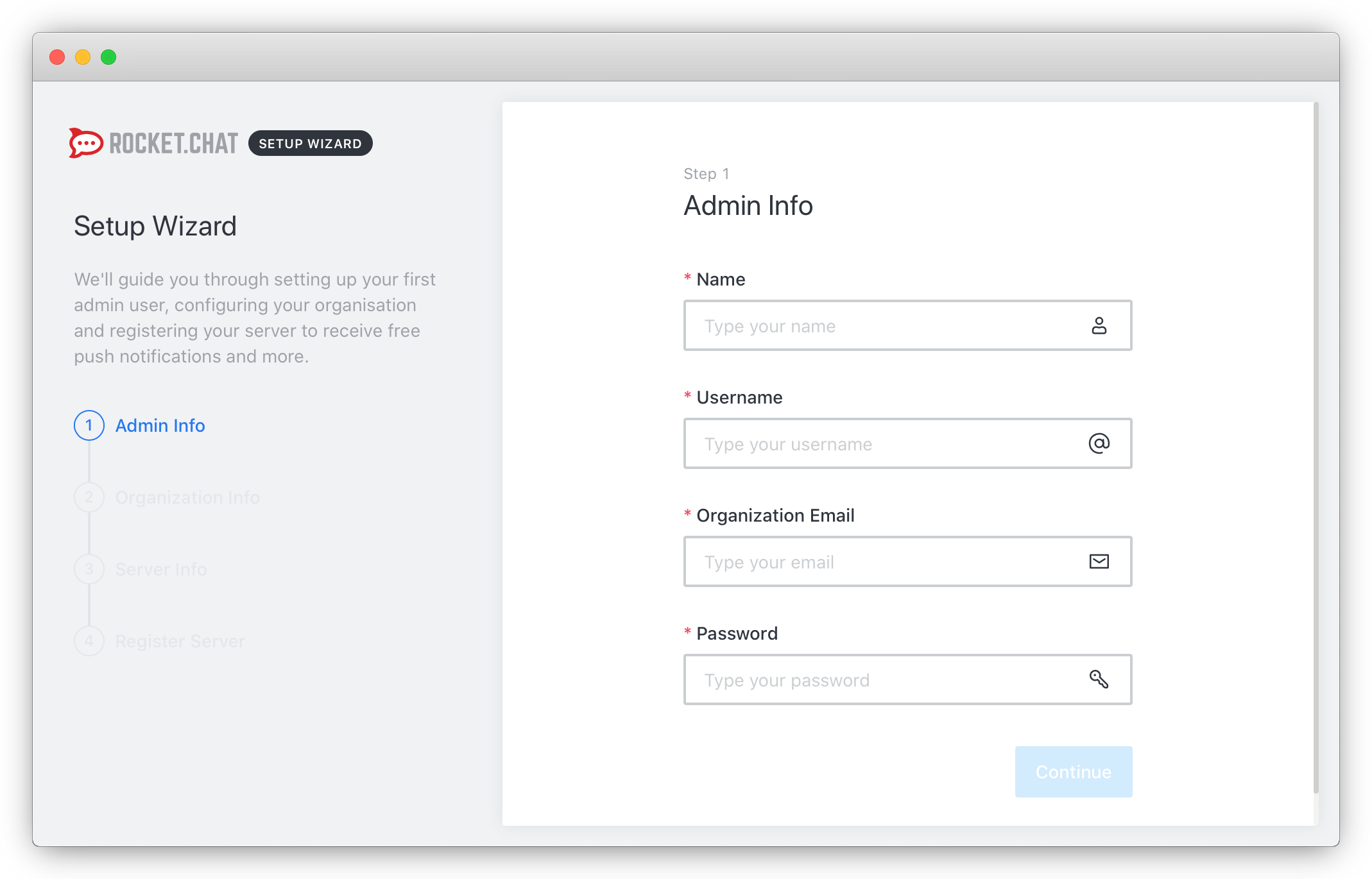Open the Server Info step
This screenshot has height=879, width=1372.
(x=161, y=569)
